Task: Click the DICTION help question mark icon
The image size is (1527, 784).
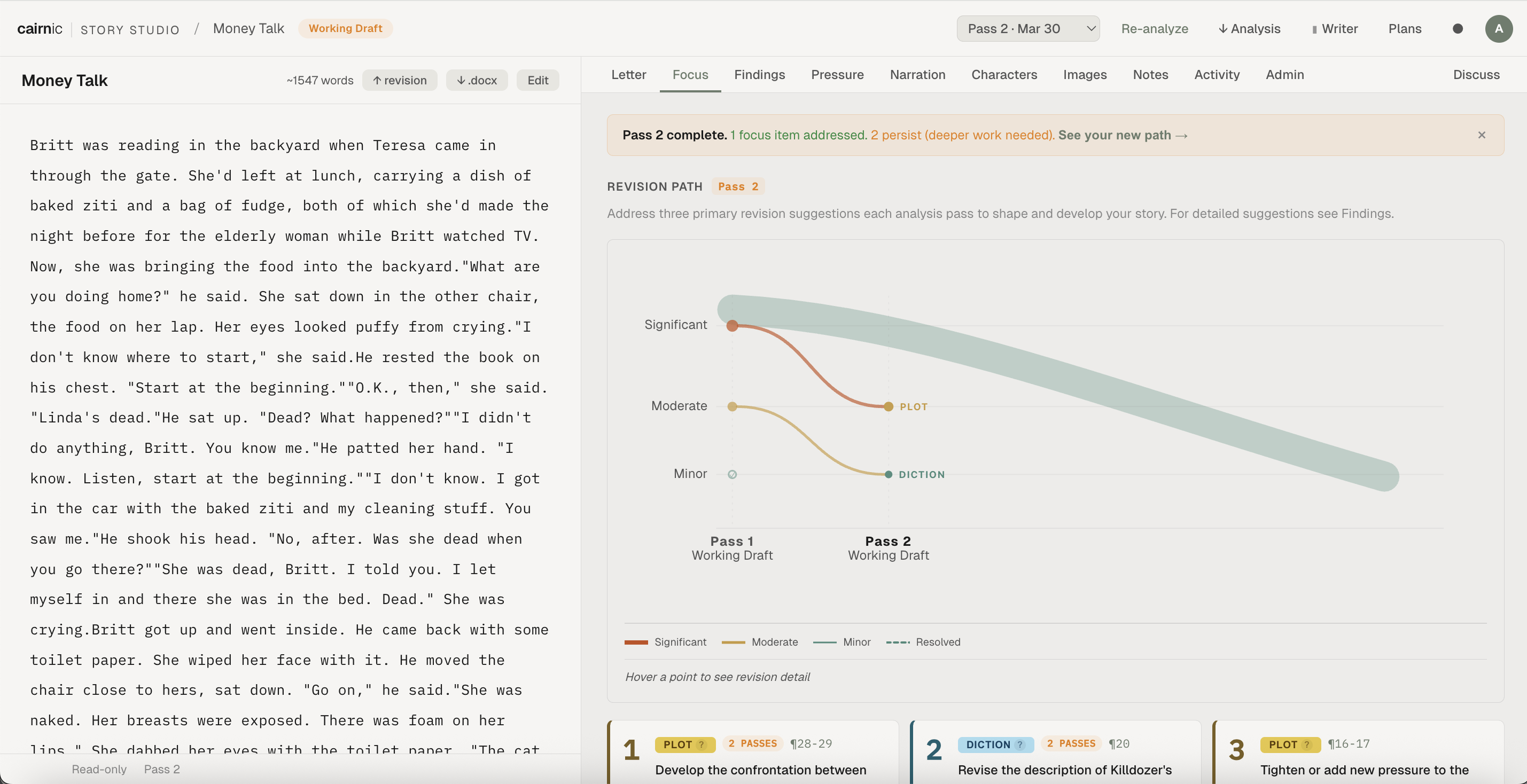Action: pos(1019,744)
